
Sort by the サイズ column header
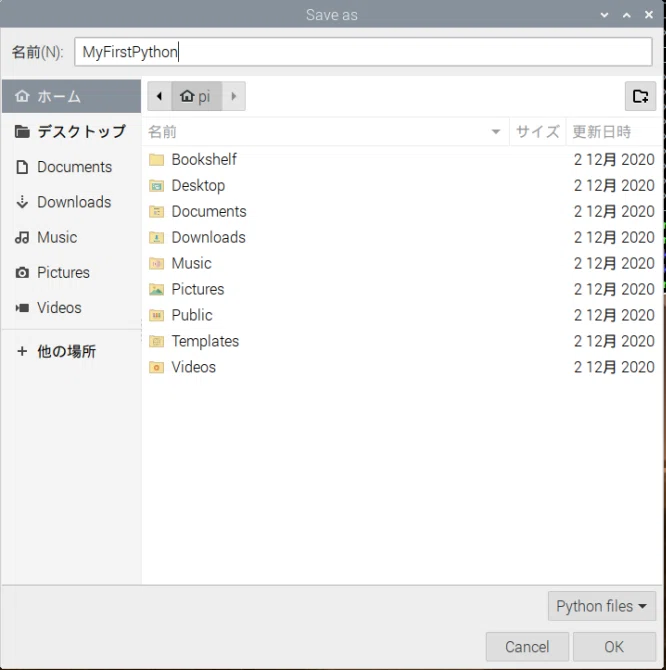pyautogui.click(x=537, y=132)
